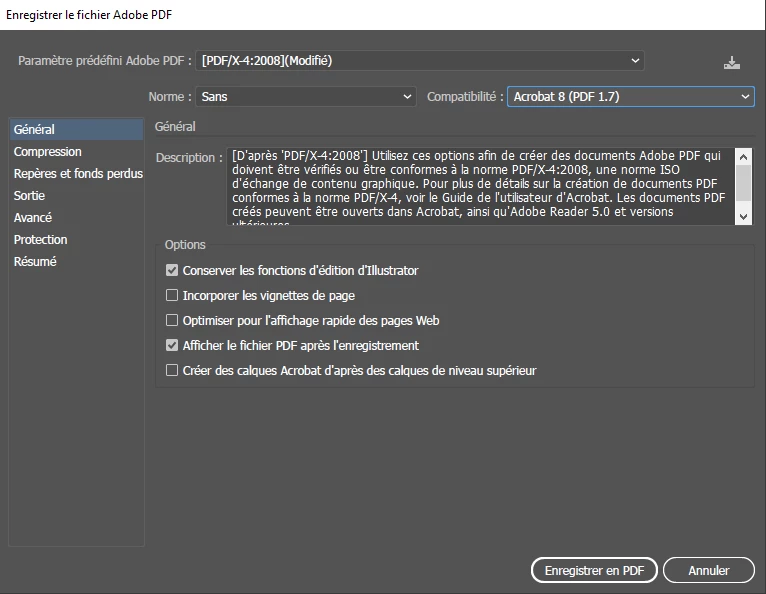
Task: Open the Repères et fonds perdus section
Action: [x=76, y=173]
